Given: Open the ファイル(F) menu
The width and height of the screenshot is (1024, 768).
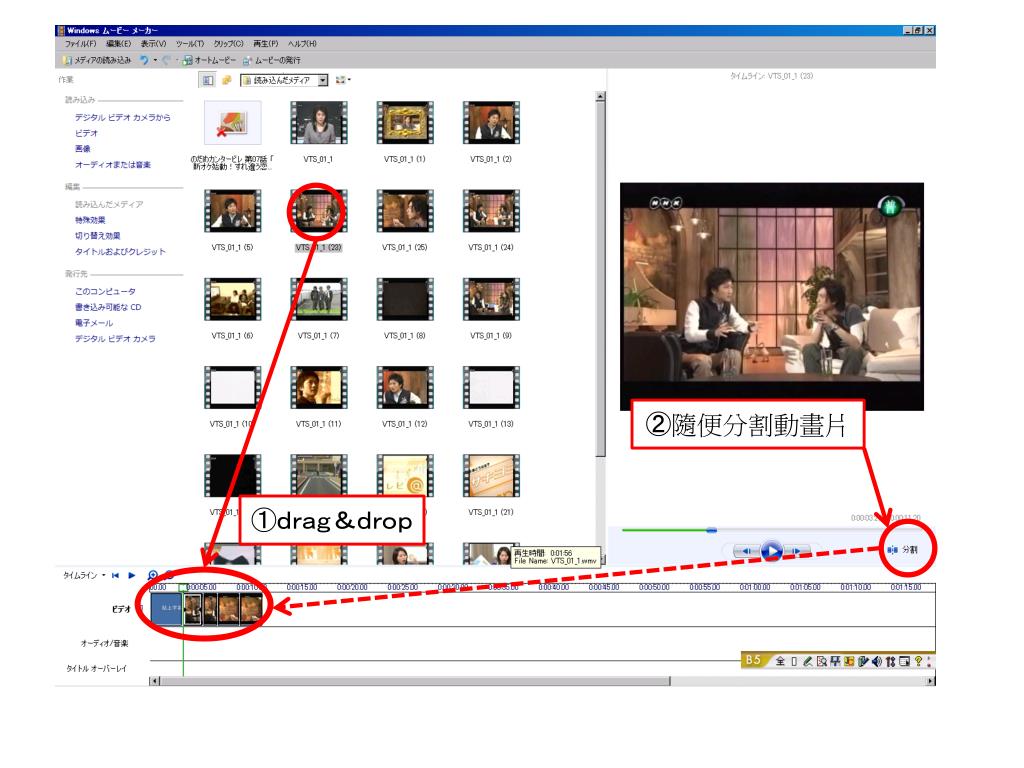Looking at the screenshot, I should pyautogui.click(x=80, y=44).
